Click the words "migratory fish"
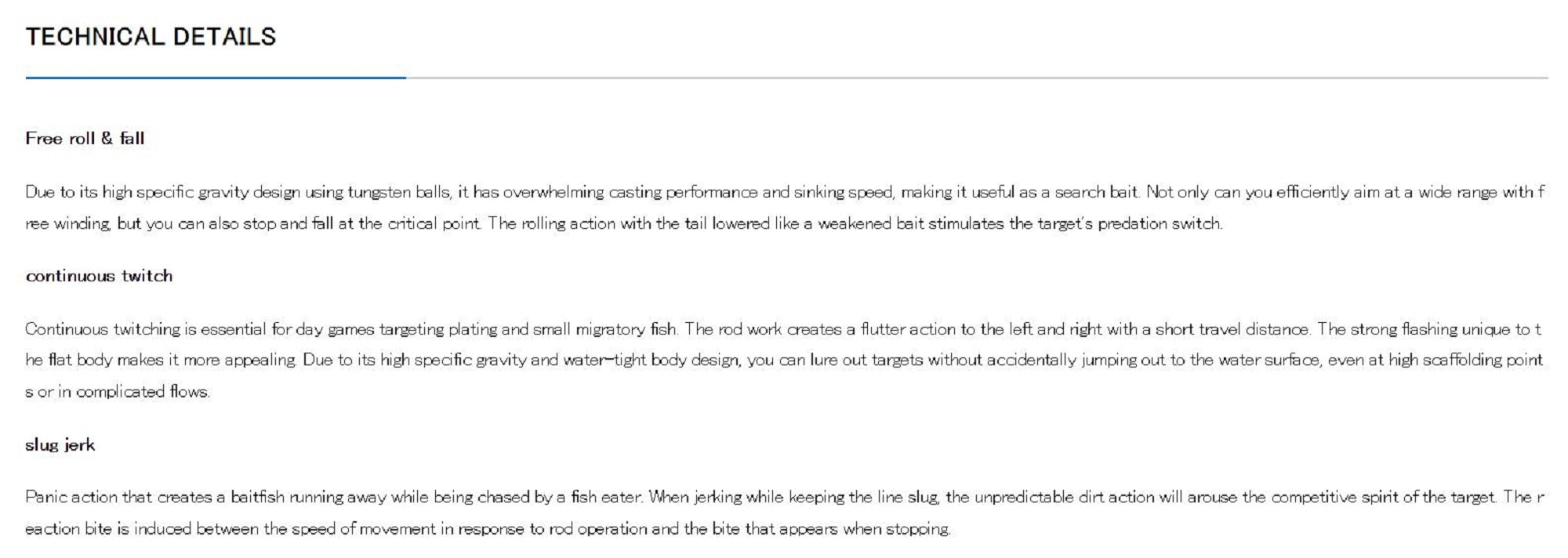The image size is (1568, 558). coord(626,329)
